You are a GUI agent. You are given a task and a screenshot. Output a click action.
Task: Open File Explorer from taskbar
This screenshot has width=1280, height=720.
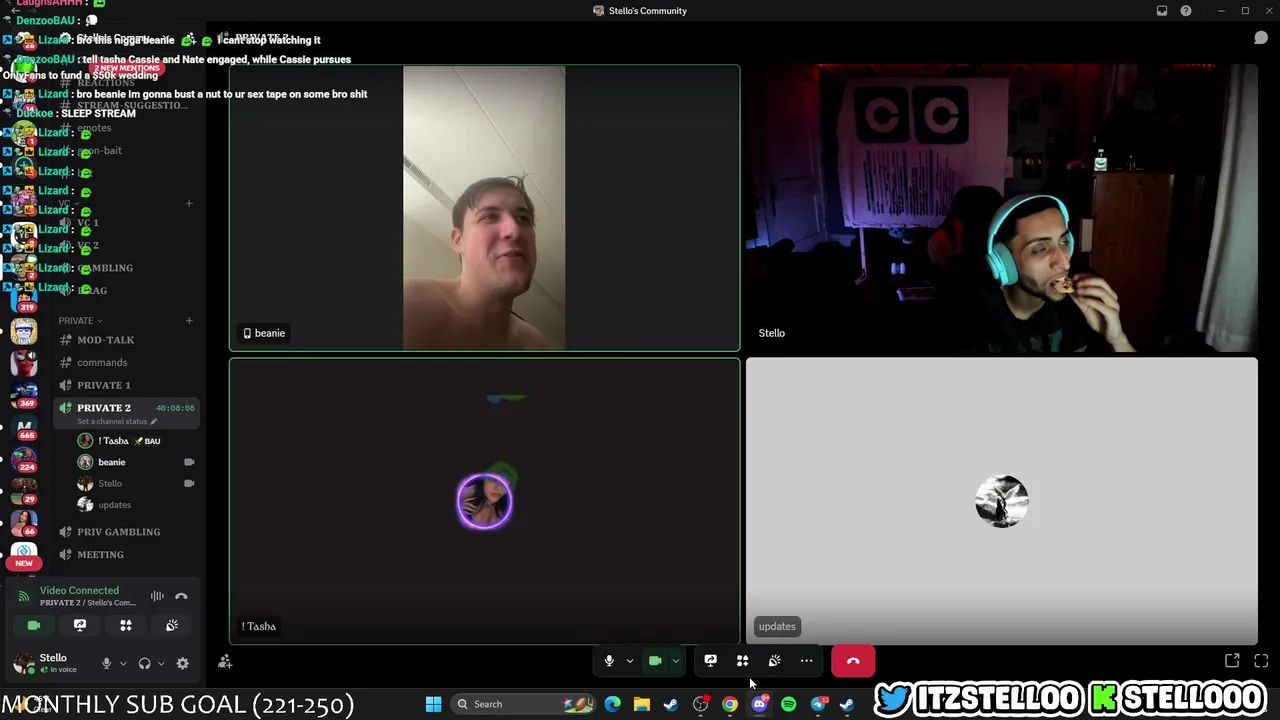pos(642,704)
